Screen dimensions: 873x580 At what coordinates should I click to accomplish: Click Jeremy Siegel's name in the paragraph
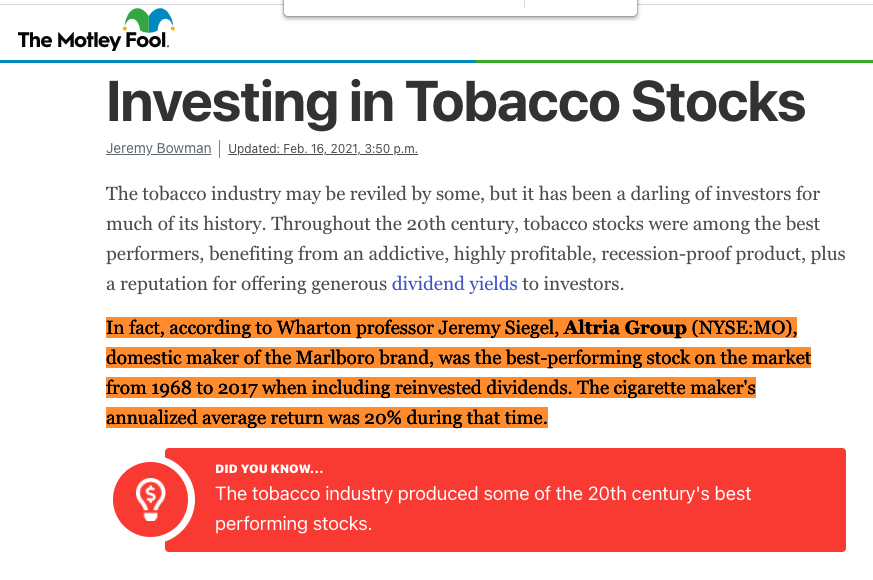(498, 328)
